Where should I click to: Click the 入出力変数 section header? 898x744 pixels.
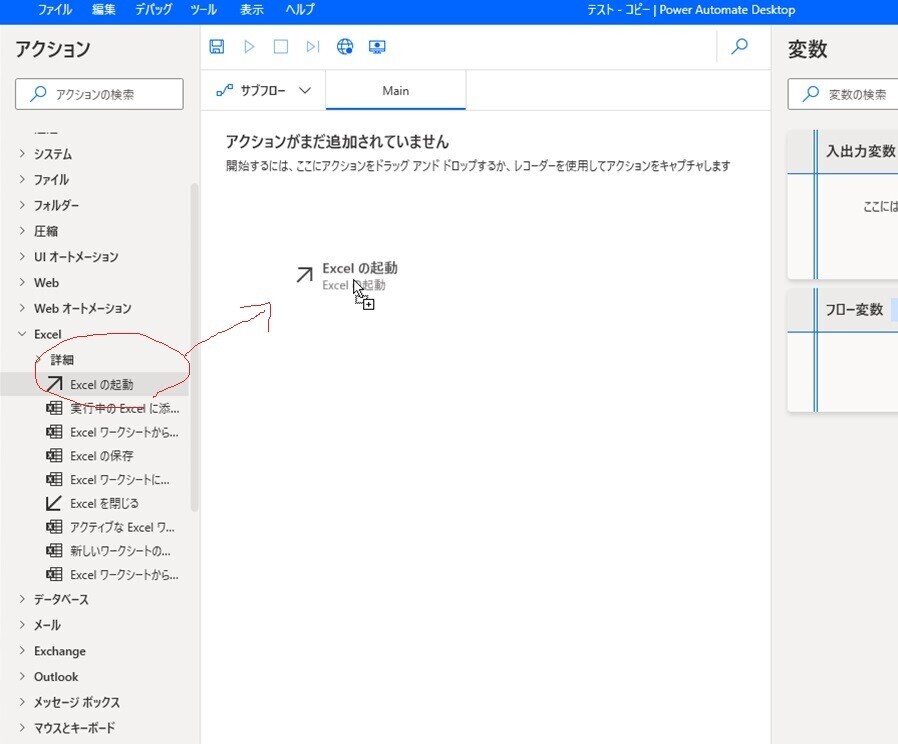click(x=842, y=151)
